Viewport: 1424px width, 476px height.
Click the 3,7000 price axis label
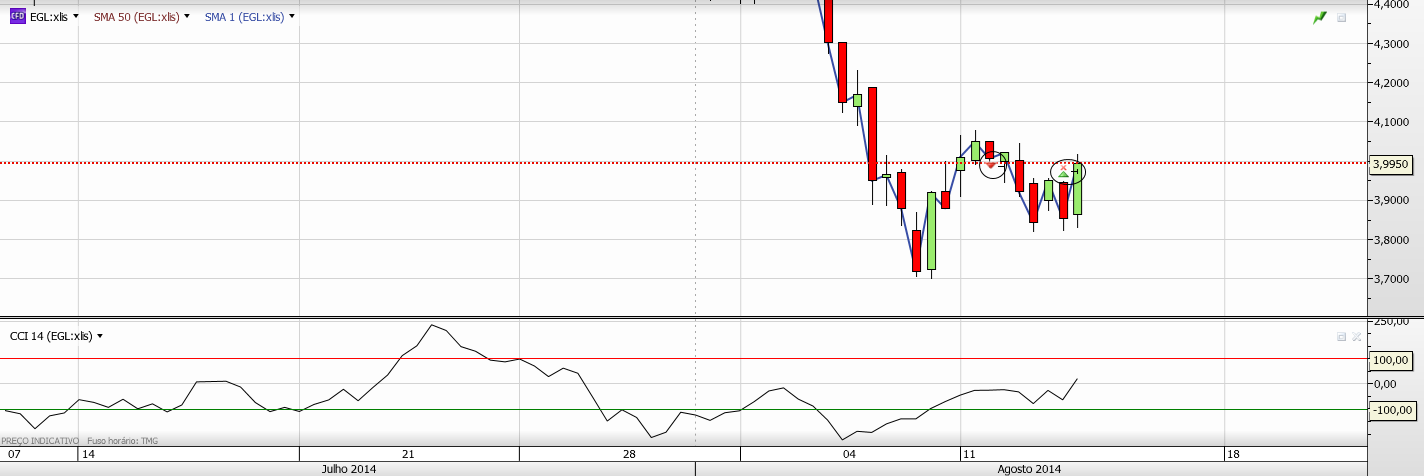point(1391,280)
